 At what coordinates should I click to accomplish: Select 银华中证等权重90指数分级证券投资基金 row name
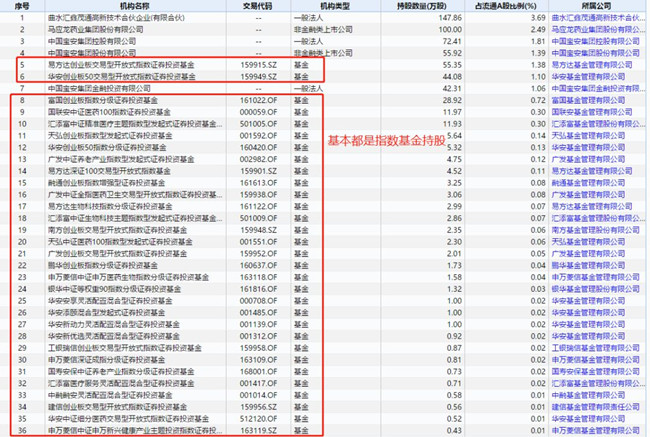click(114, 289)
